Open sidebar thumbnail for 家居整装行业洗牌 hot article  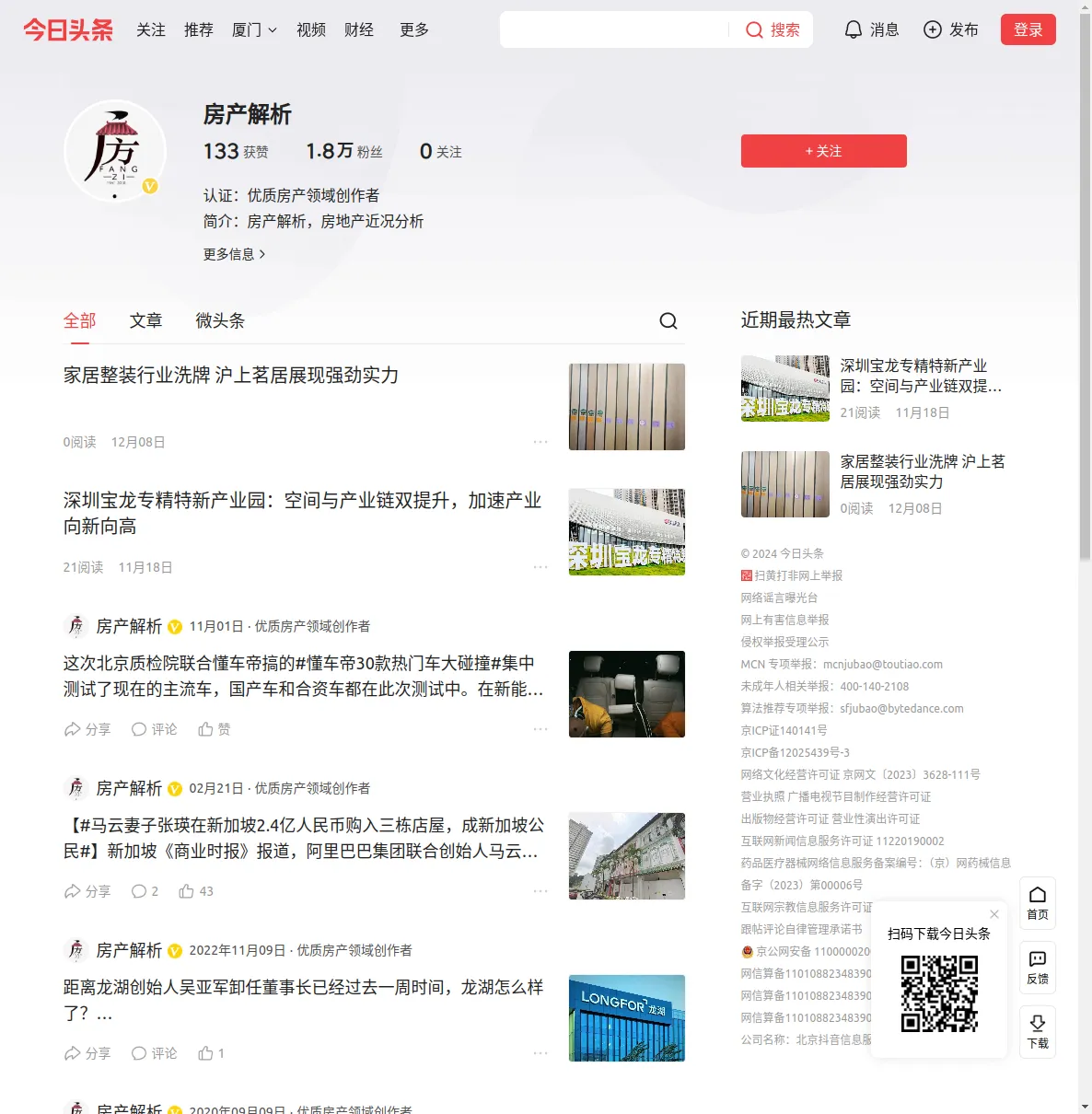(x=785, y=484)
